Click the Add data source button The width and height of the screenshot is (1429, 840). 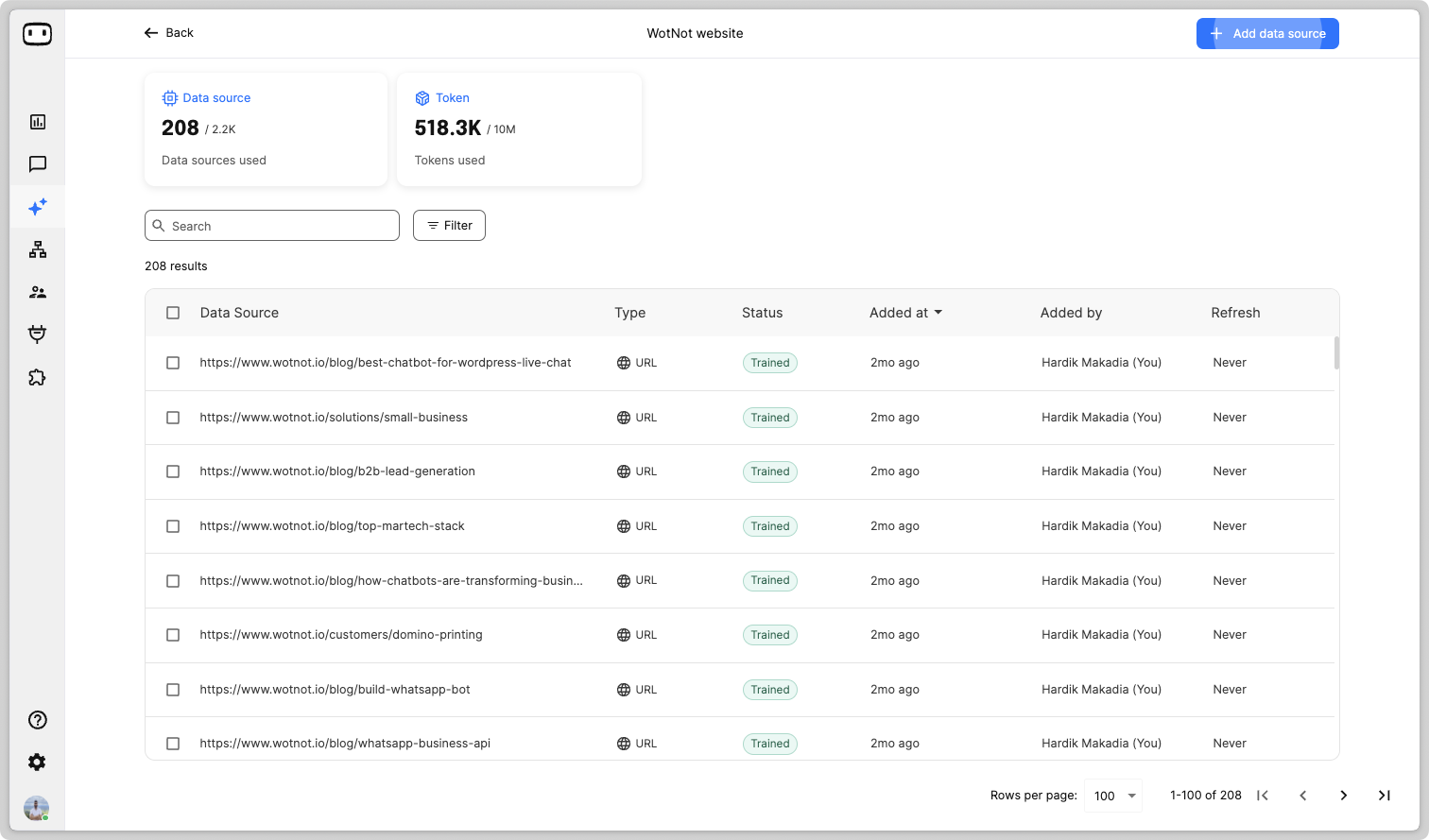point(1266,34)
